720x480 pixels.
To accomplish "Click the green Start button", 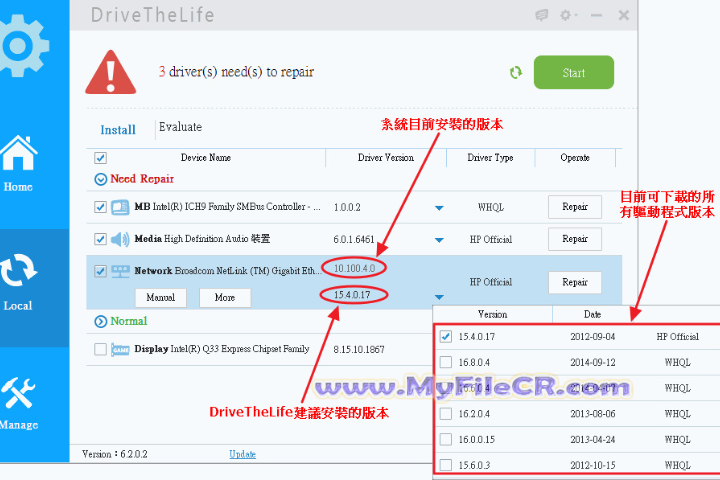I will 574,73.
